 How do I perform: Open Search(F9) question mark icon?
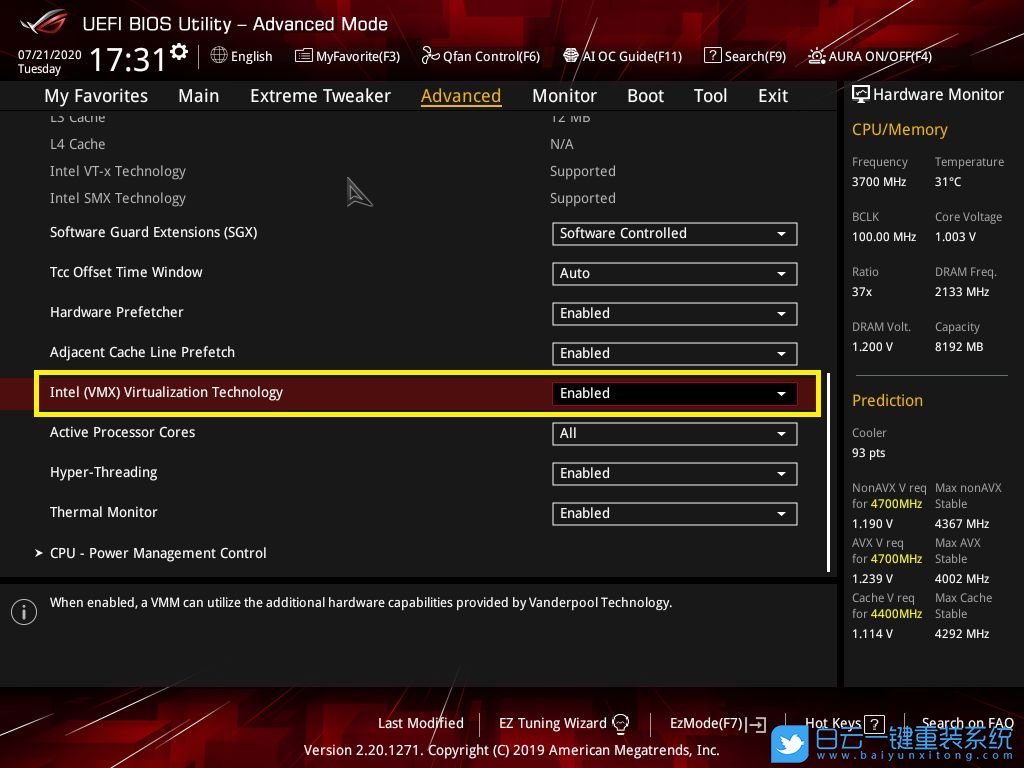(712, 56)
